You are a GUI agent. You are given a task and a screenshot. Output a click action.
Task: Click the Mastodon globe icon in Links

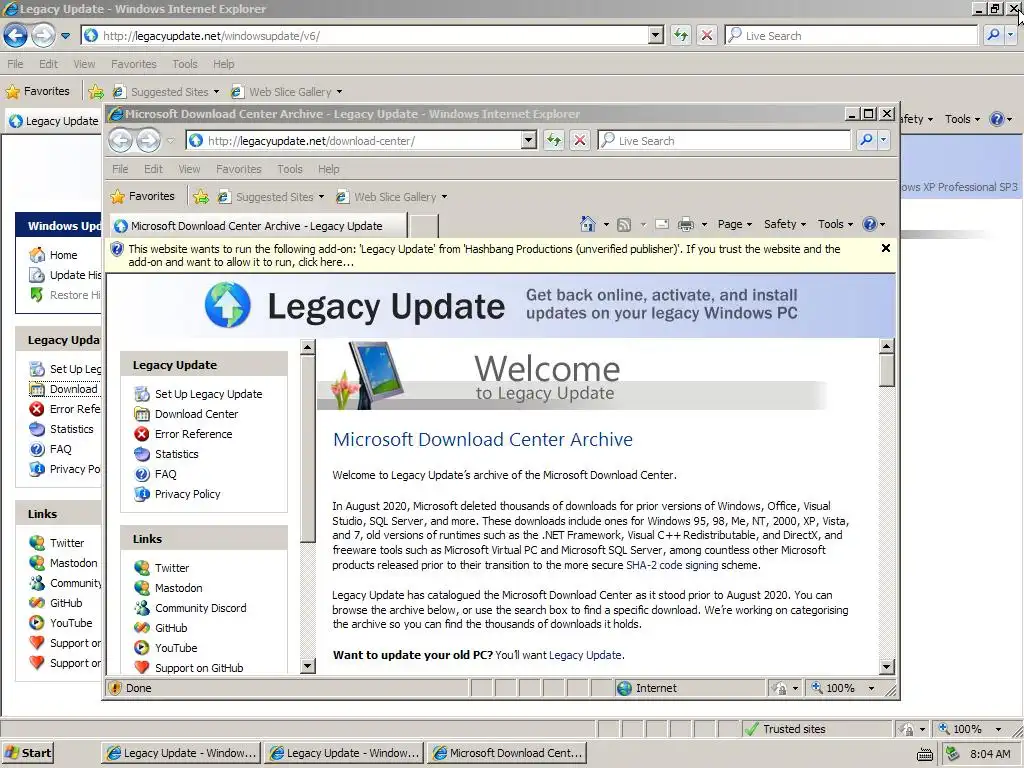(x=142, y=588)
